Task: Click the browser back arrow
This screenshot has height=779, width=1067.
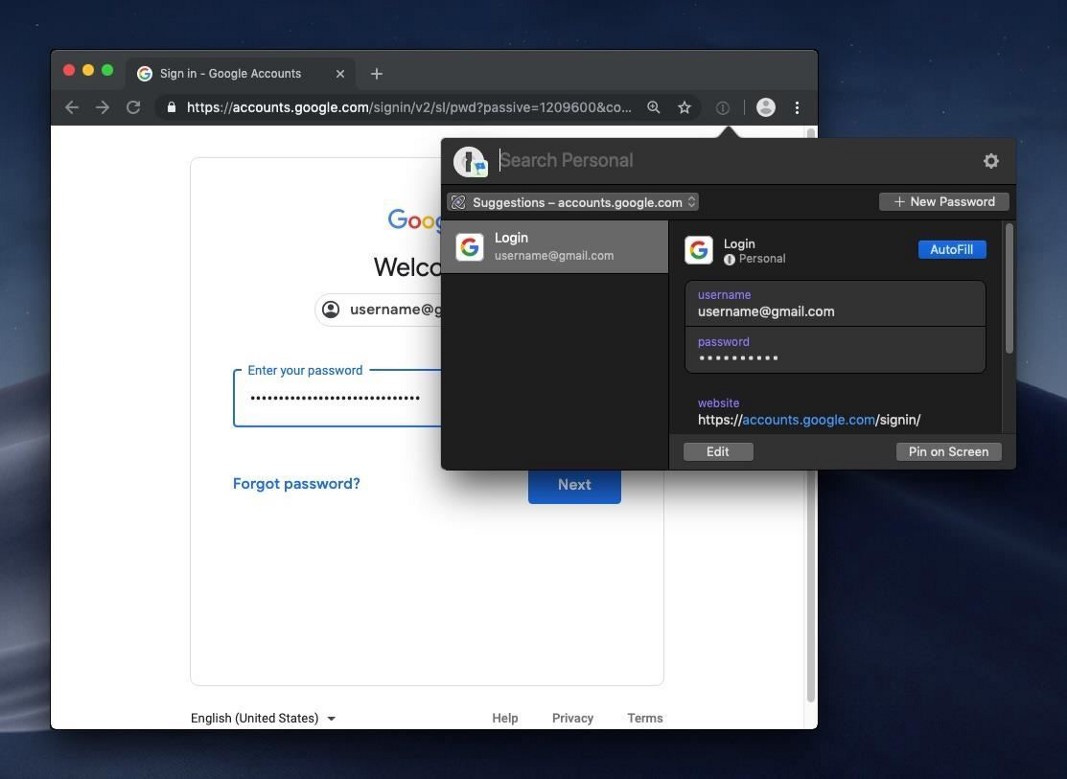Action: click(x=72, y=107)
